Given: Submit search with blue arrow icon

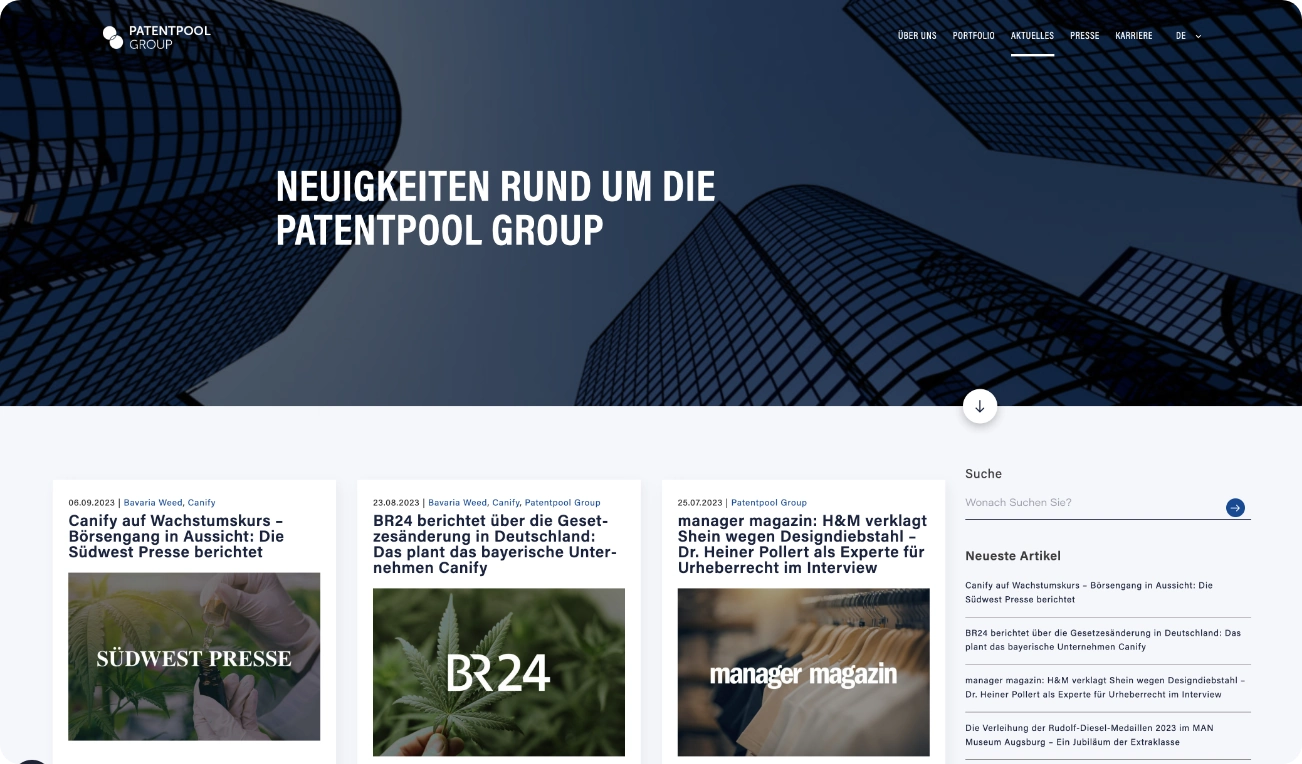Looking at the screenshot, I should coord(1235,508).
